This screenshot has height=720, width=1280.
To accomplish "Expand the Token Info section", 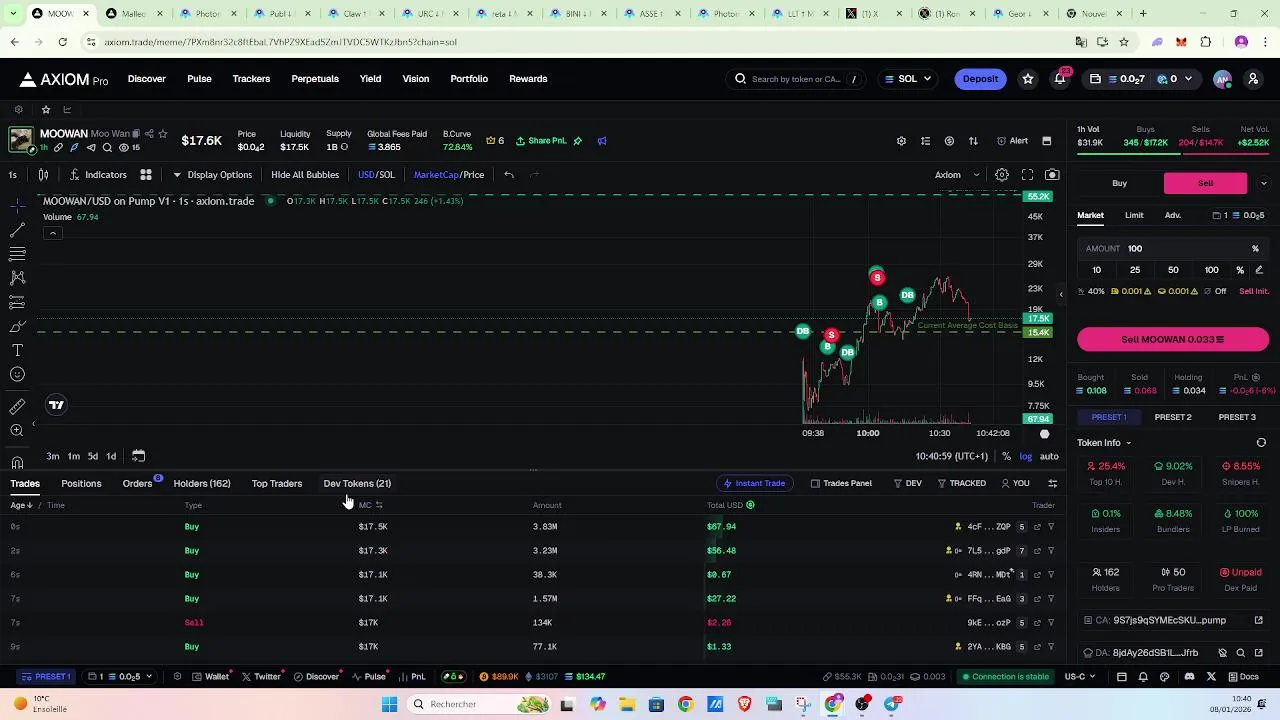I will [1104, 443].
